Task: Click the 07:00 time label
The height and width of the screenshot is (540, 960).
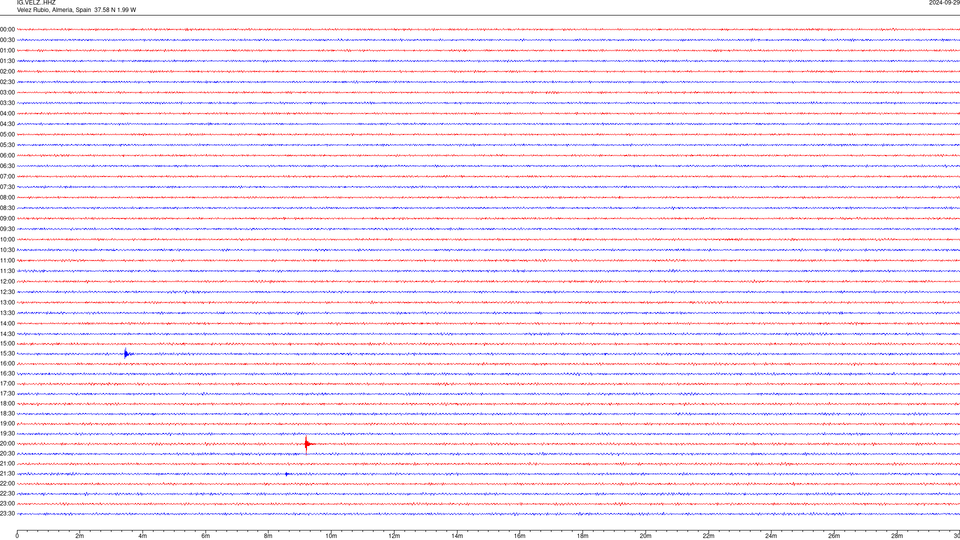Action: pos(7,176)
